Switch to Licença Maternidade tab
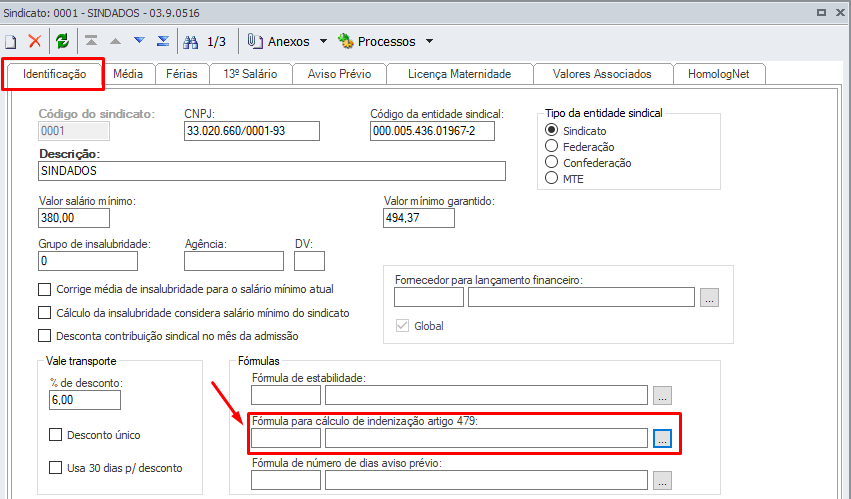The height and width of the screenshot is (499, 851). coord(459,74)
